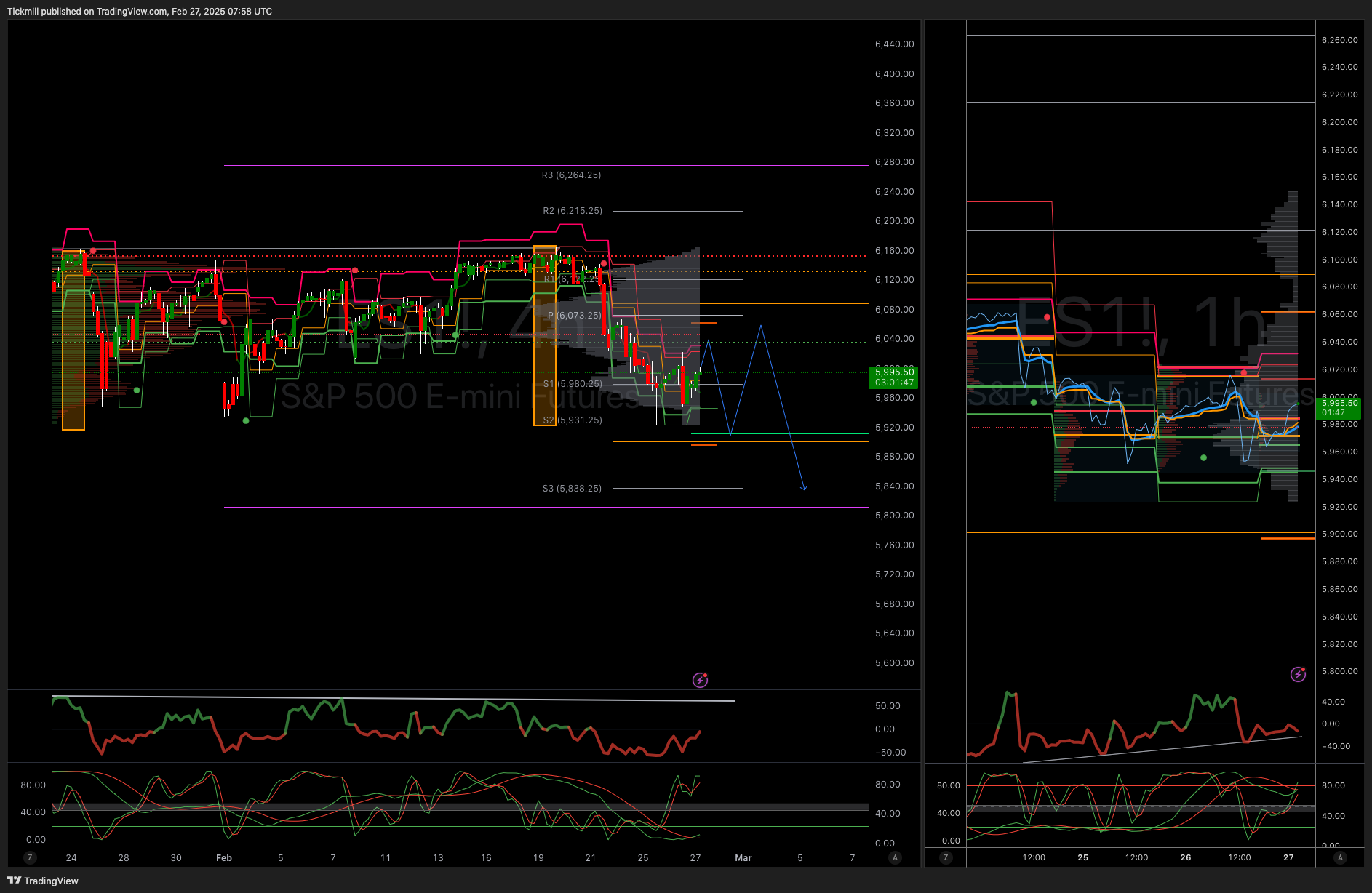Image resolution: width=1372 pixels, height=893 pixels.
Task: Click the 28 date label on left time axis
Action: tap(124, 858)
